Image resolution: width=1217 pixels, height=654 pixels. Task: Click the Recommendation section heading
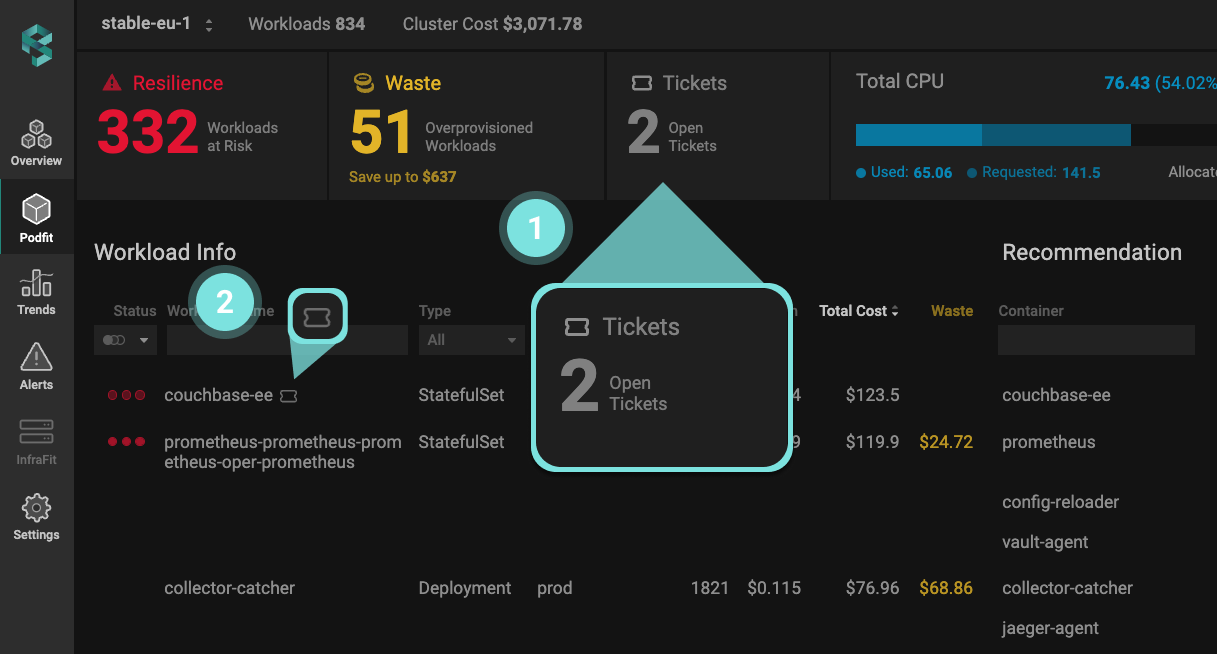[x=1092, y=252]
